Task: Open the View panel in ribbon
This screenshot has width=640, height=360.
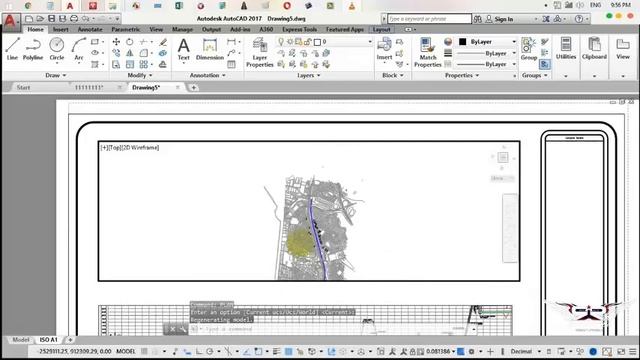Action: click(x=623, y=49)
